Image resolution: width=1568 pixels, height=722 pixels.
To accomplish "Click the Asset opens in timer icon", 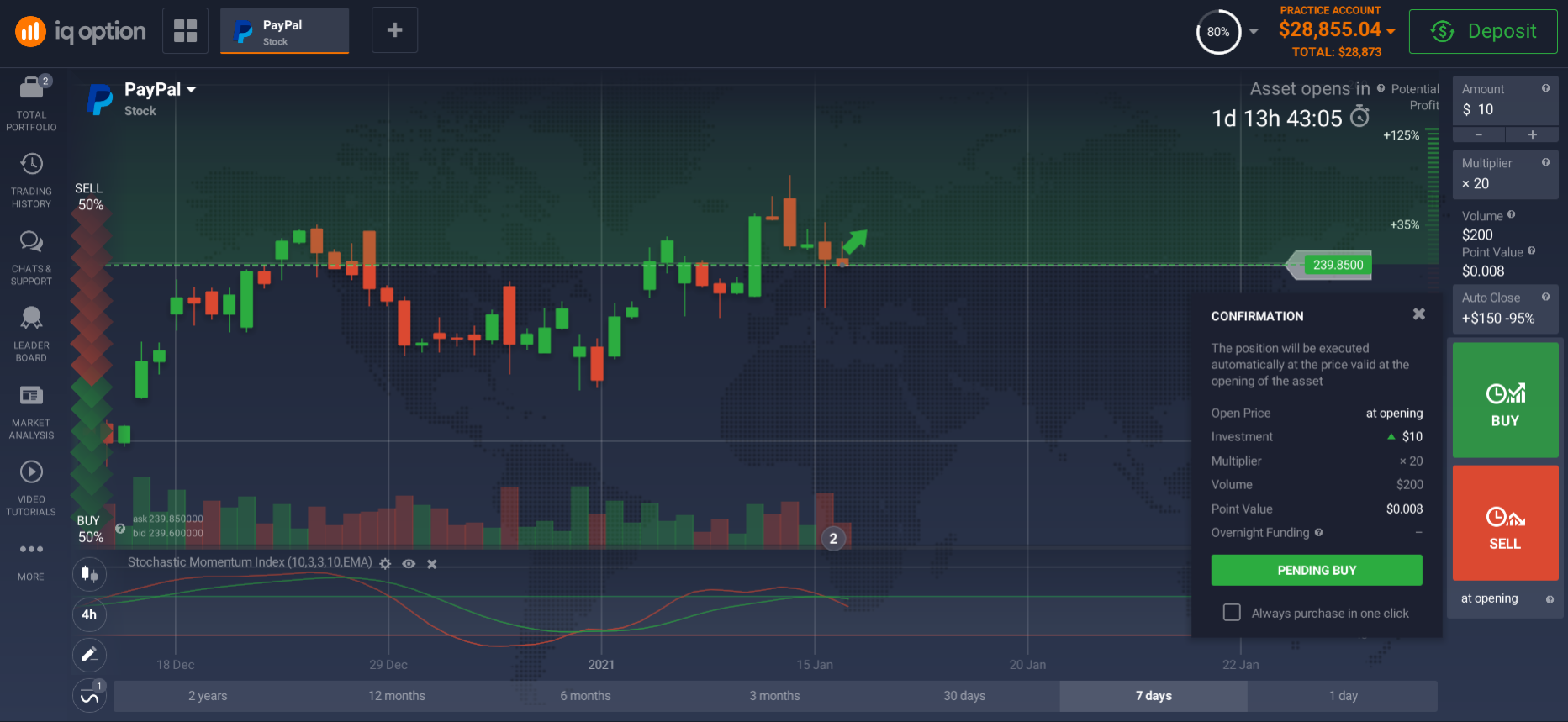I will 1359,117.
